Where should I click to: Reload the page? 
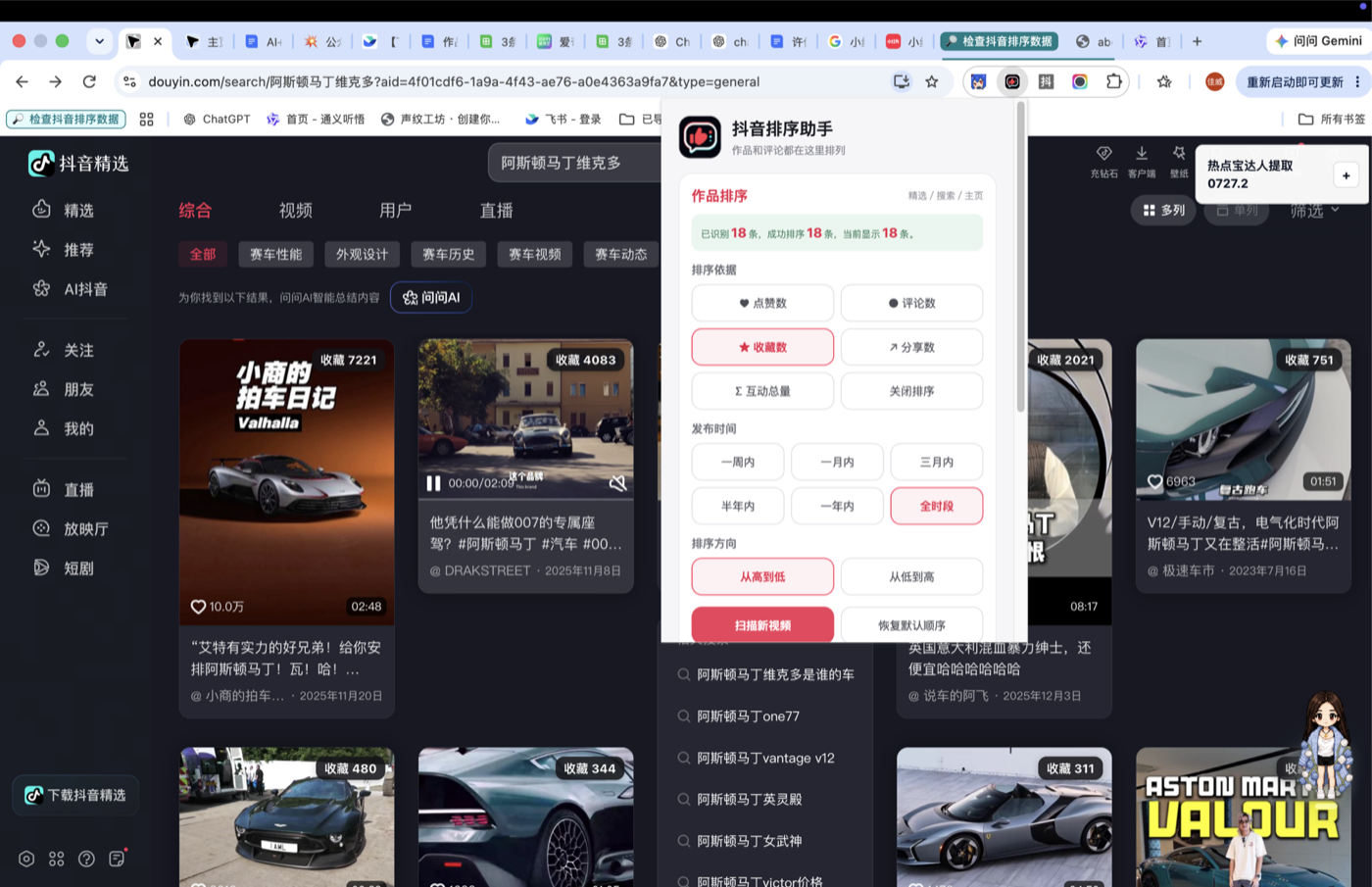point(89,81)
